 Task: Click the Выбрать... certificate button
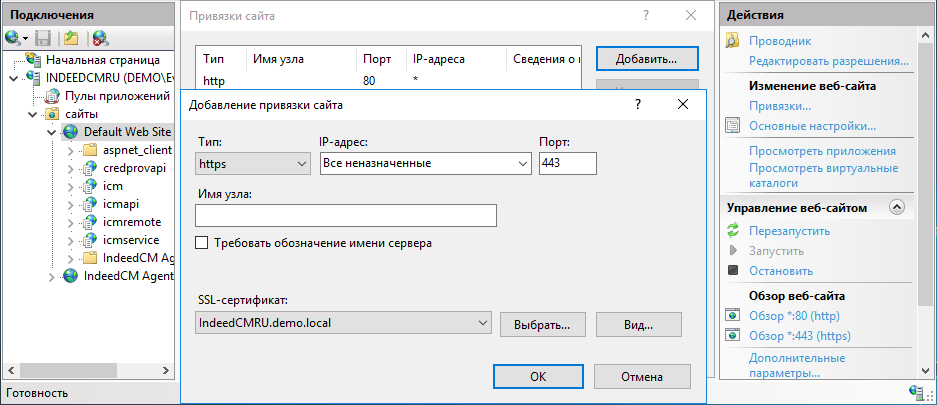point(541,325)
